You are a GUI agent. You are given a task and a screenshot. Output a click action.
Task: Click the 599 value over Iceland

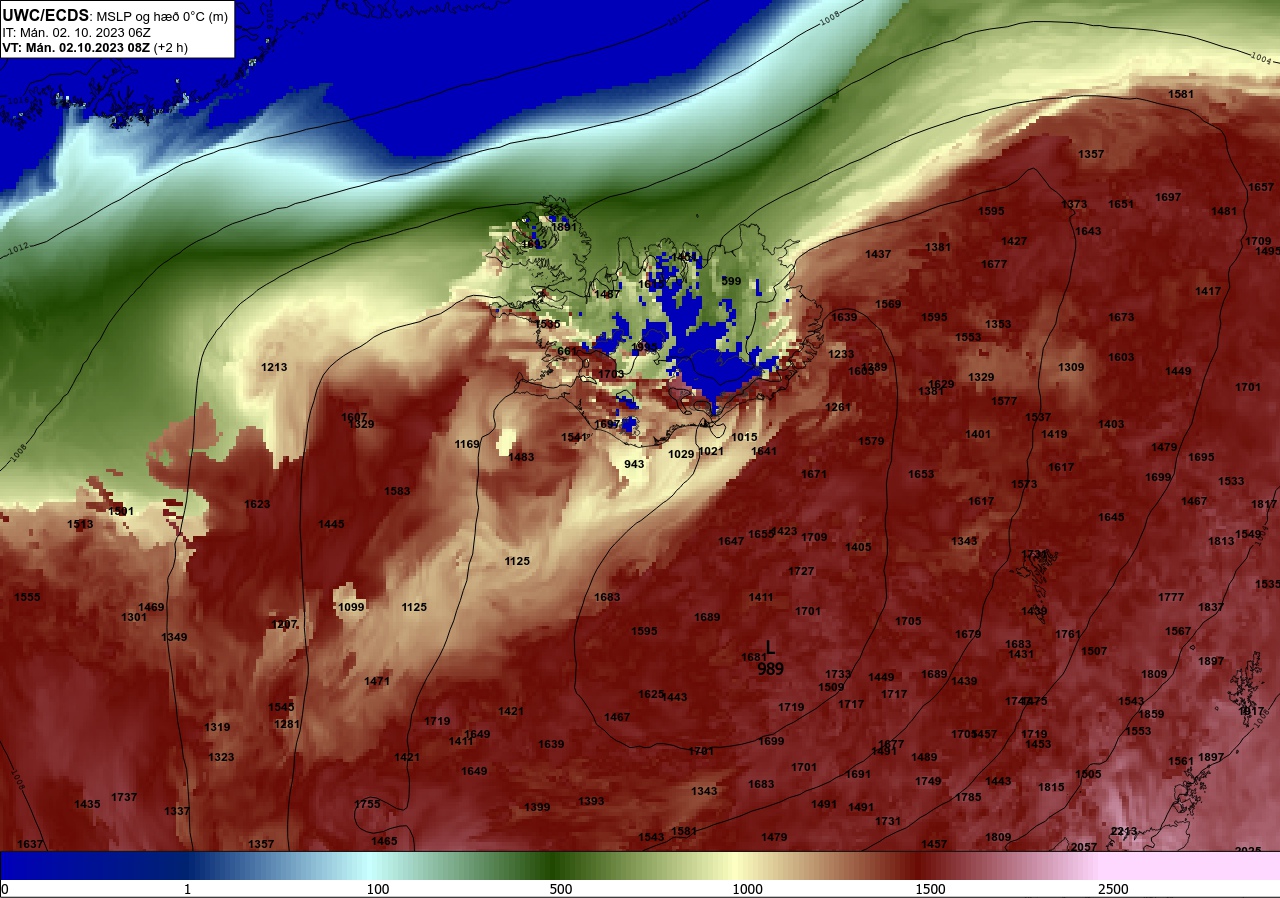[731, 281]
